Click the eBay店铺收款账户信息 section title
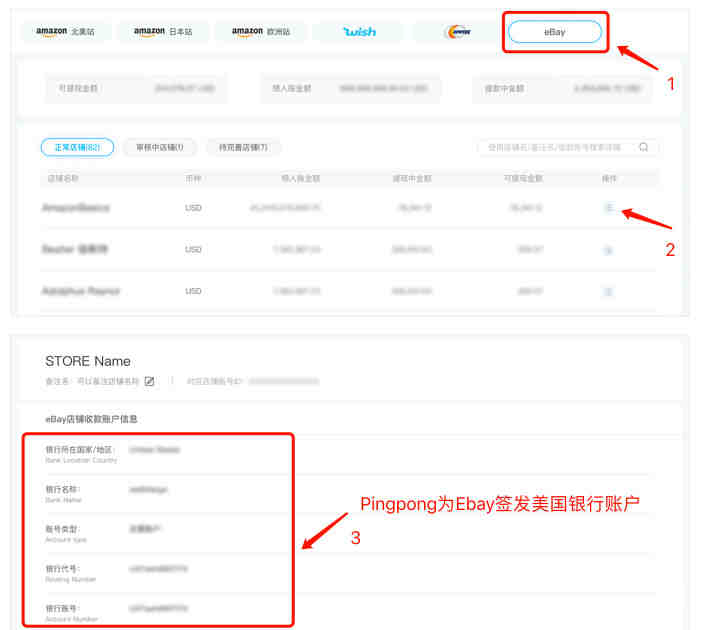705x630 pixels. coord(91,419)
